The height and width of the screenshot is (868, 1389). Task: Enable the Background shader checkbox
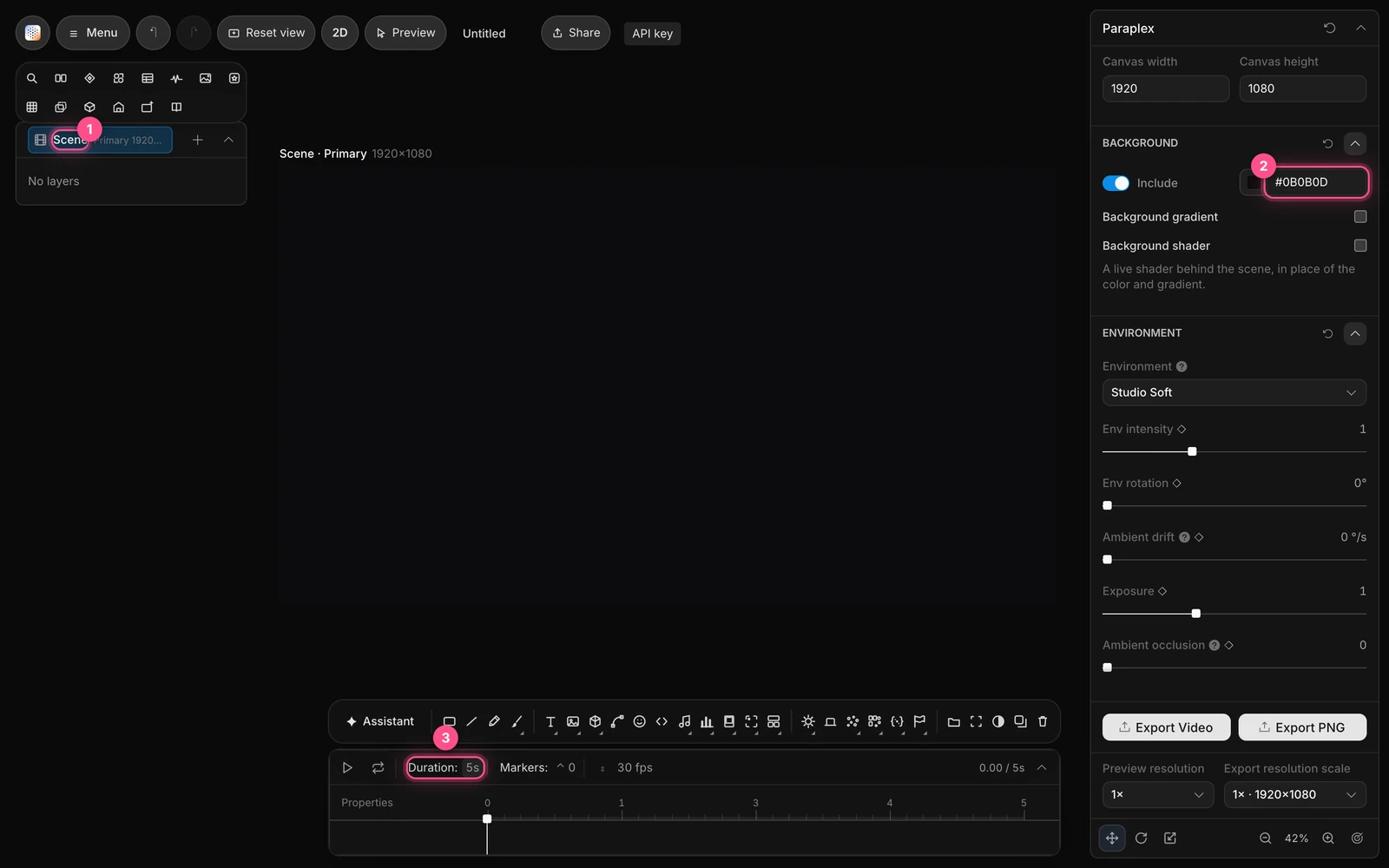pyautogui.click(x=1360, y=246)
